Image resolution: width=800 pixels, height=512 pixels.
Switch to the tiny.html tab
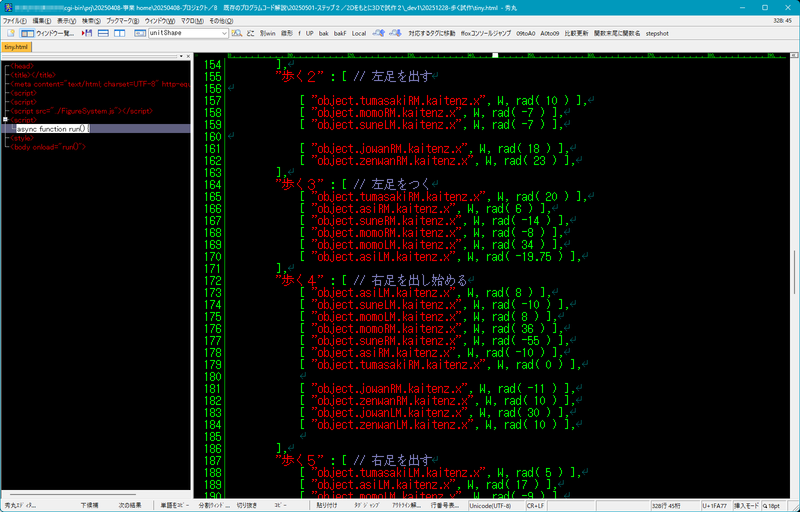pos(16,46)
